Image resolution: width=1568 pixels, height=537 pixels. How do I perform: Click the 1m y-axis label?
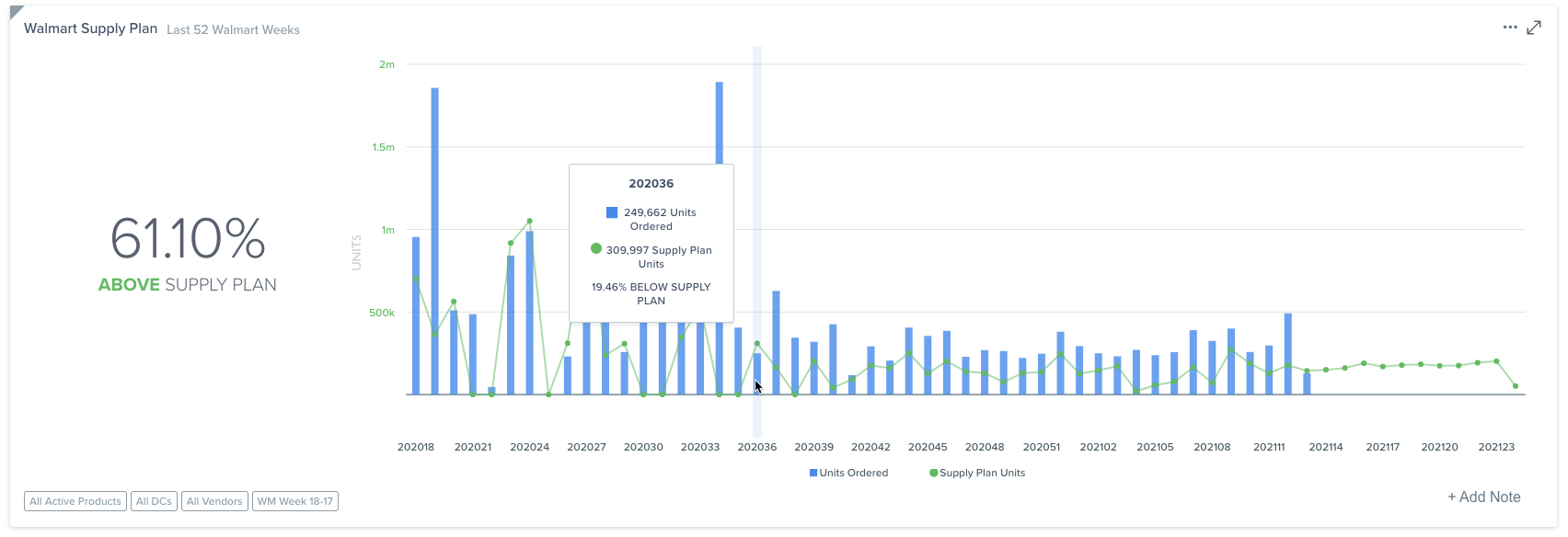pos(388,230)
